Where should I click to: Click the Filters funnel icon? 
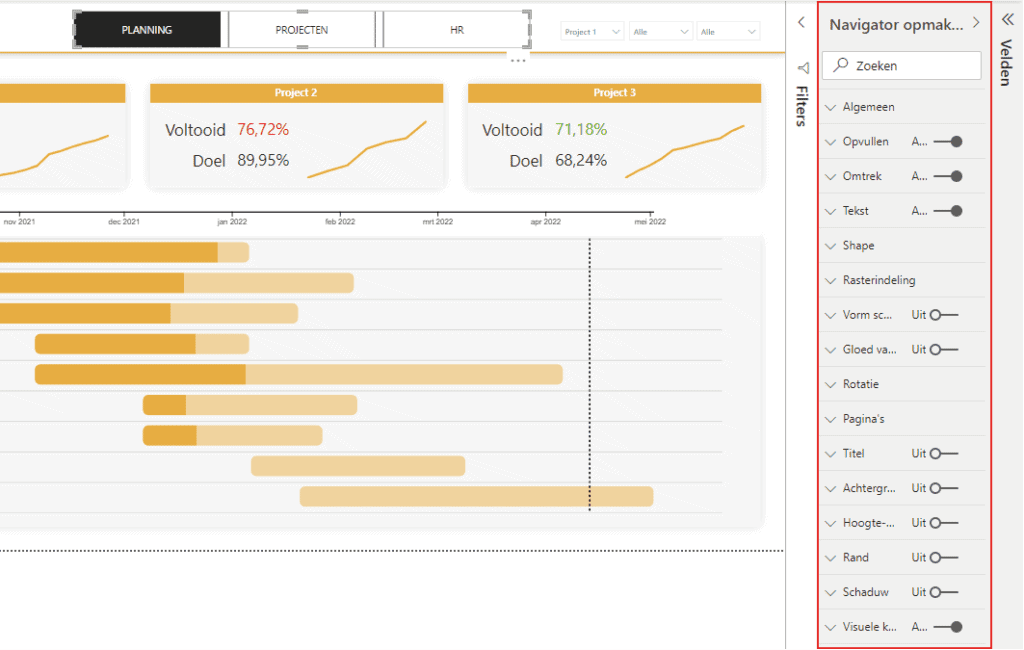pos(803,68)
